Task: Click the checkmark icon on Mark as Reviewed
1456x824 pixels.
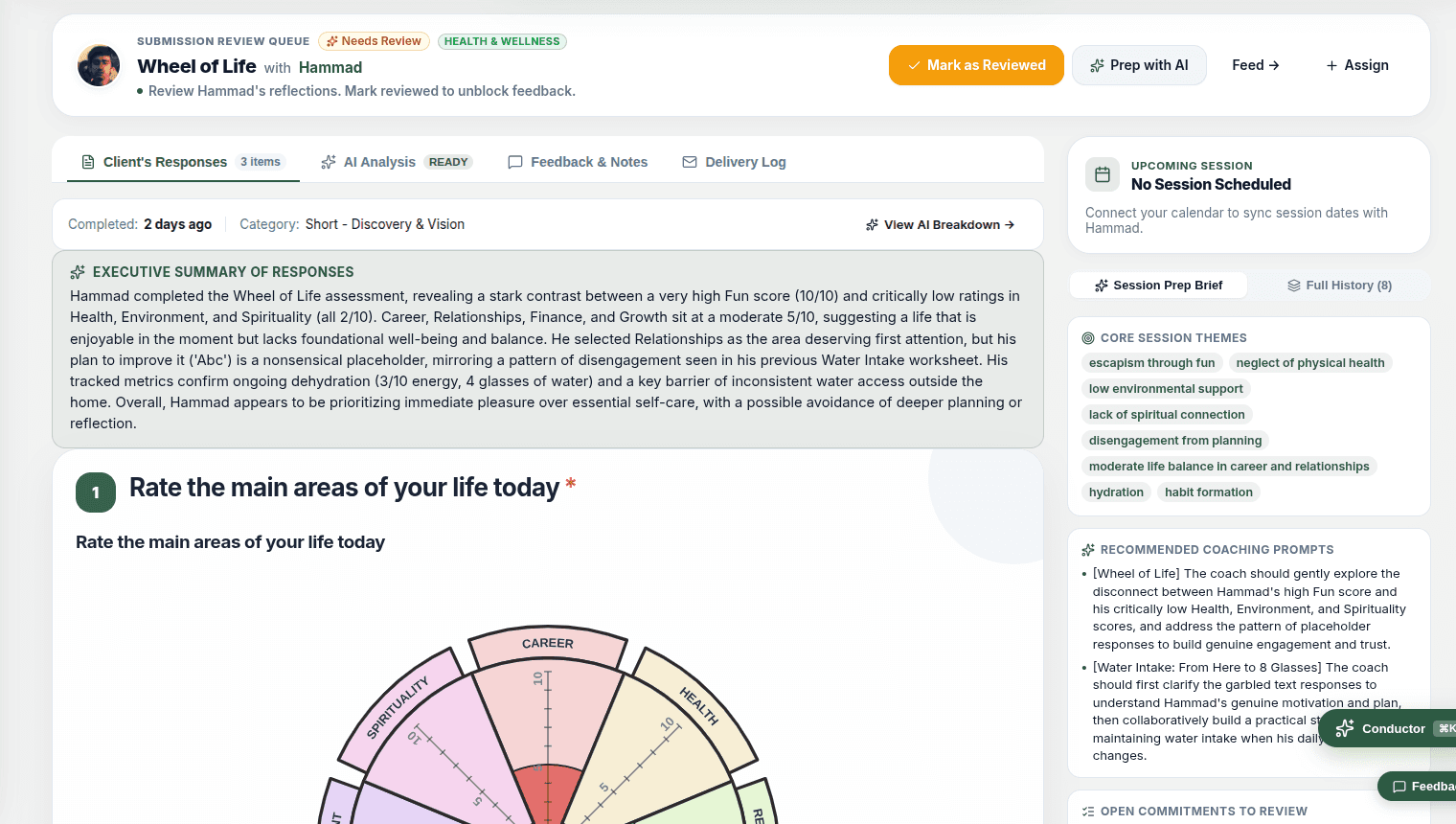Action: (x=914, y=65)
